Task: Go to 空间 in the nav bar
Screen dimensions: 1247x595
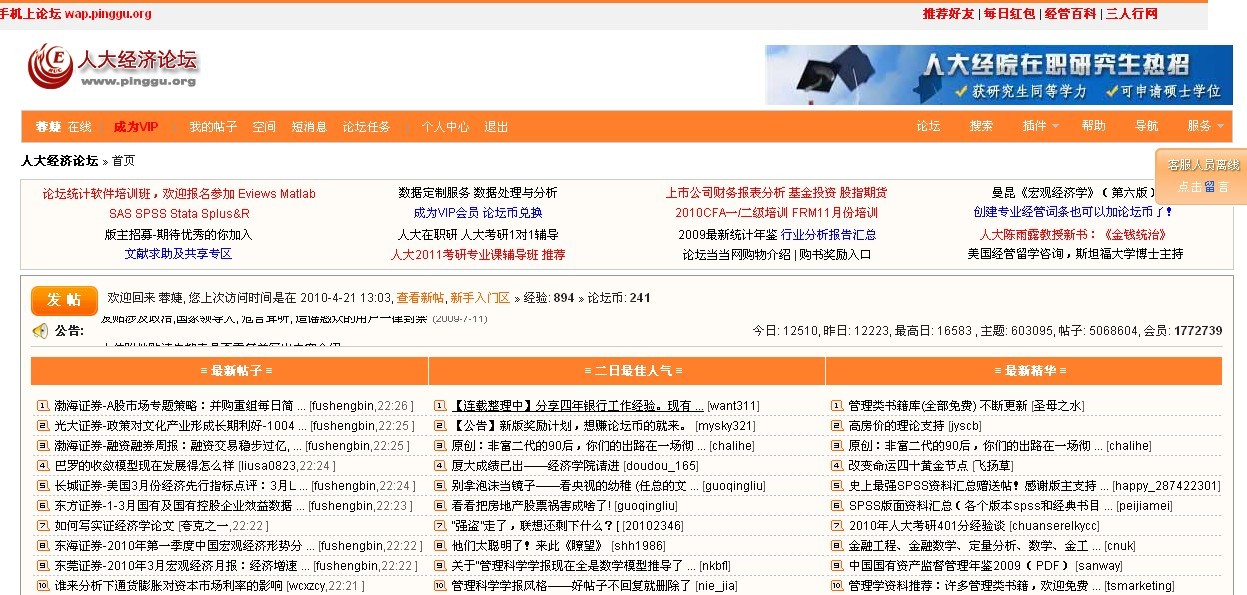Action: pos(264,127)
